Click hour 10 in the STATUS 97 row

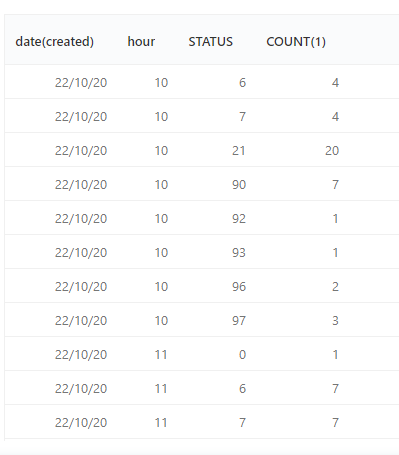click(161, 321)
